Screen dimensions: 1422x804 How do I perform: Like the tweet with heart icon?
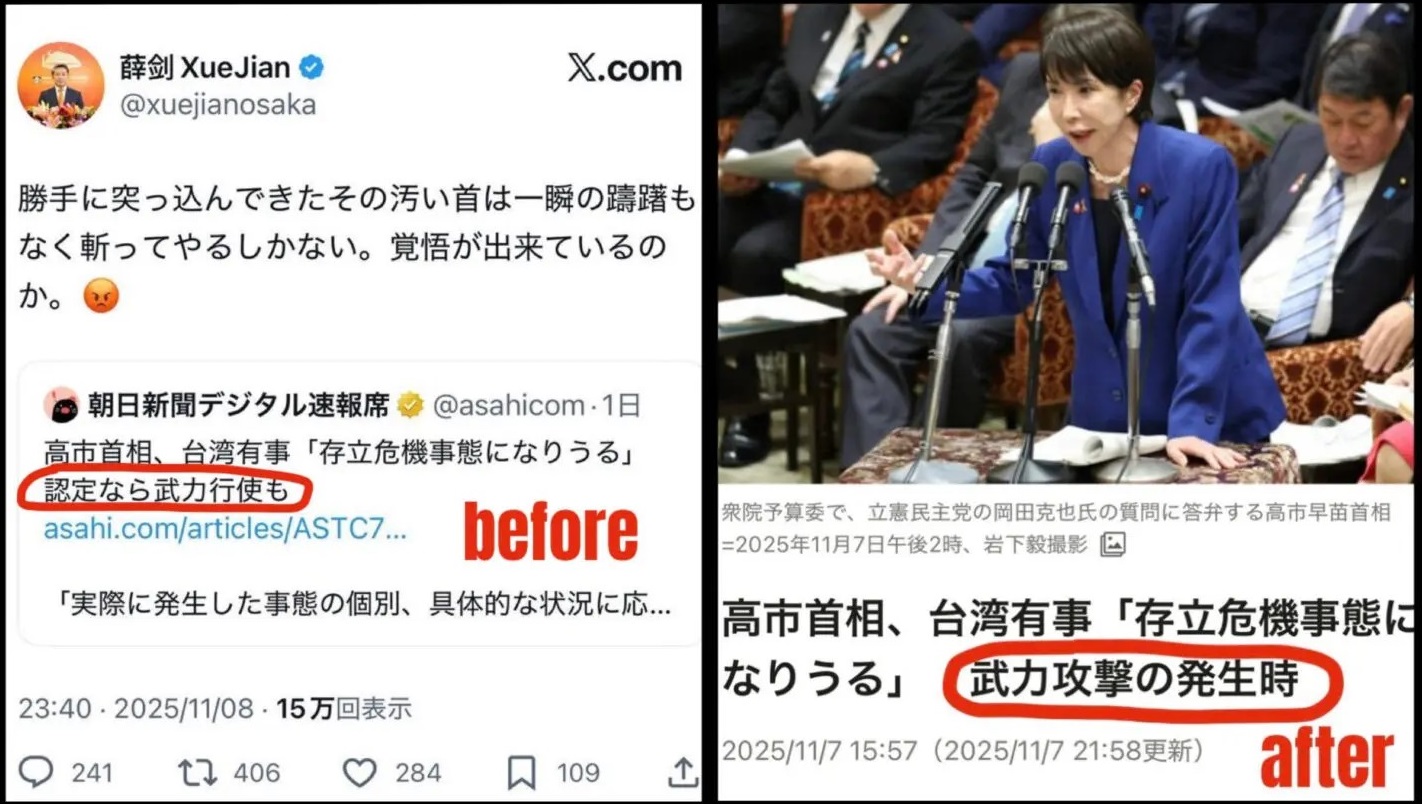tap(360, 773)
